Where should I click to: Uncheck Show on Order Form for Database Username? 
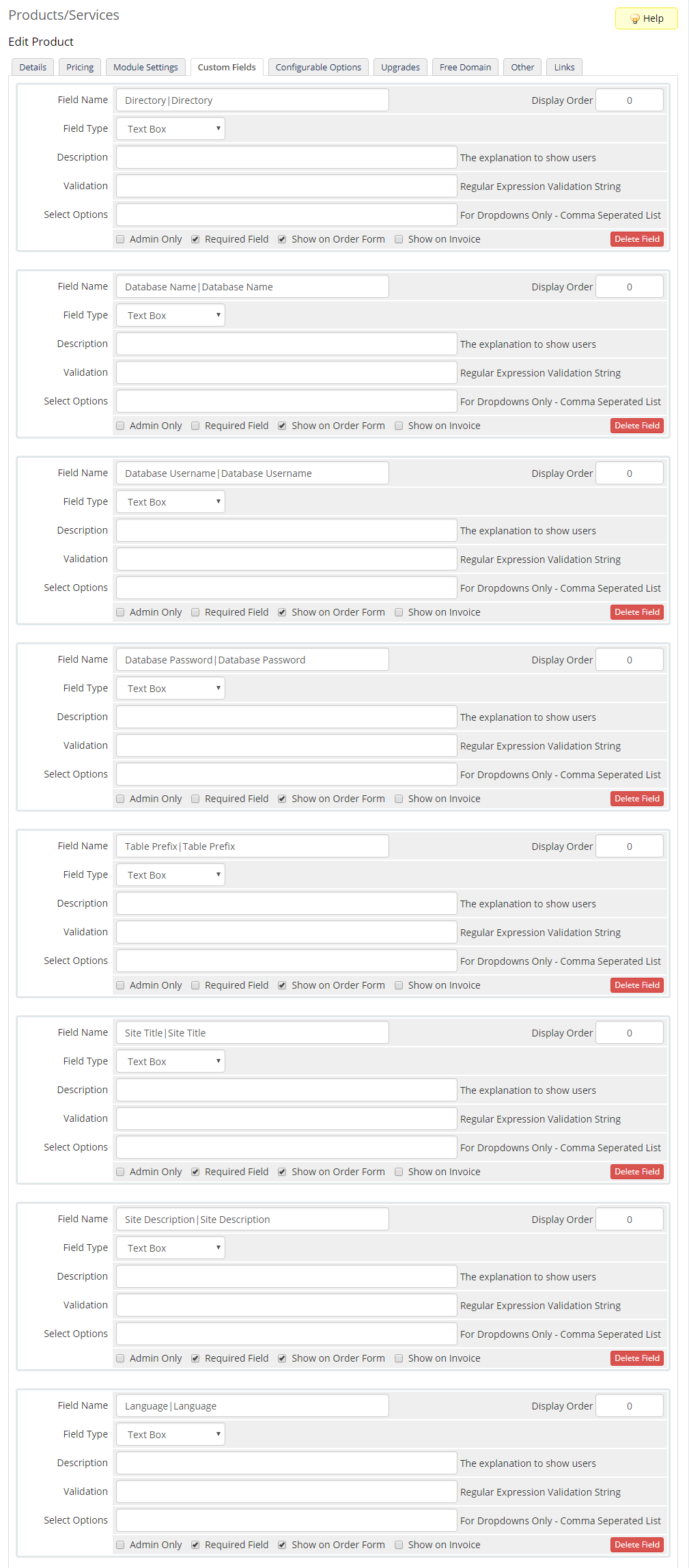pos(282,612)
